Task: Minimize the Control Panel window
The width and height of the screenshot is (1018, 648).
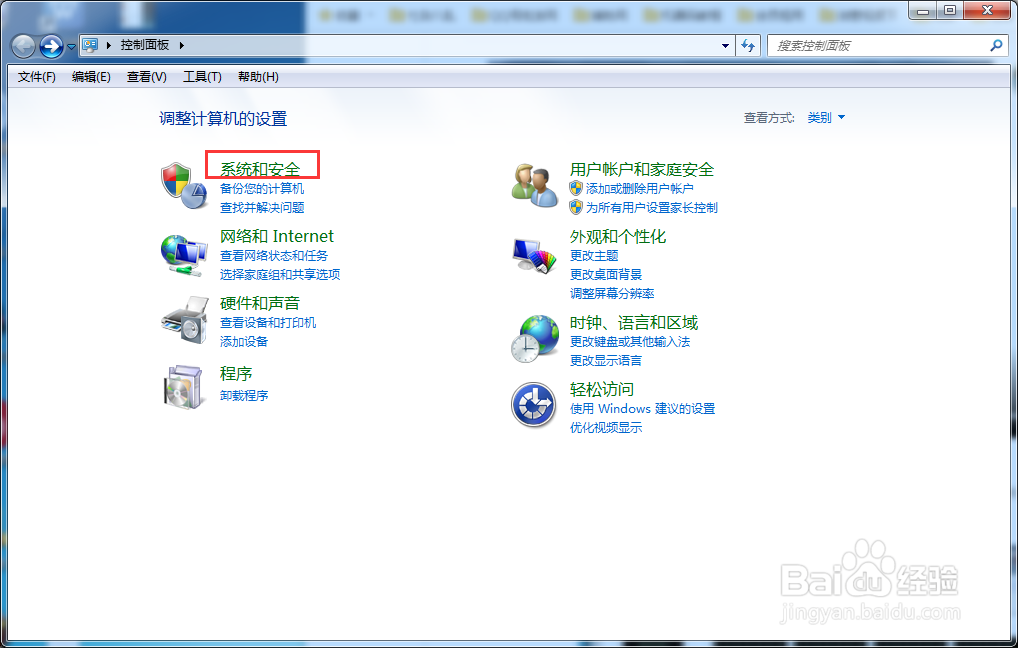Action: [923, 10]
